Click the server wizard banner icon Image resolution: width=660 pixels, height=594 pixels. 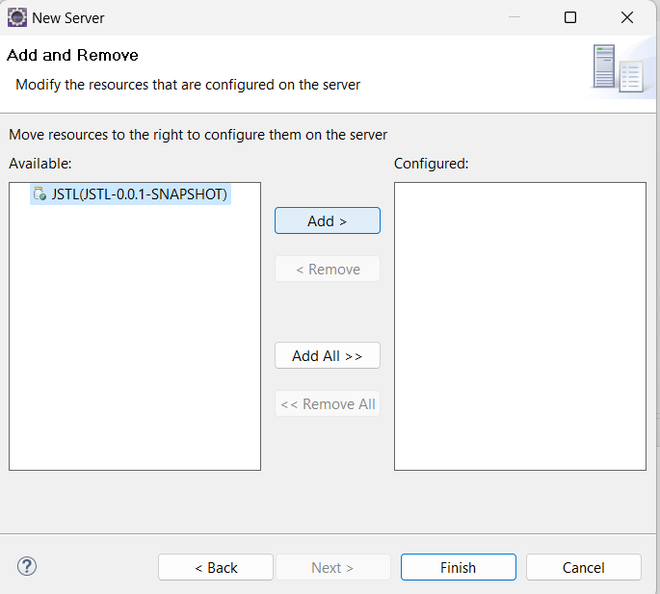pos(616,68)
